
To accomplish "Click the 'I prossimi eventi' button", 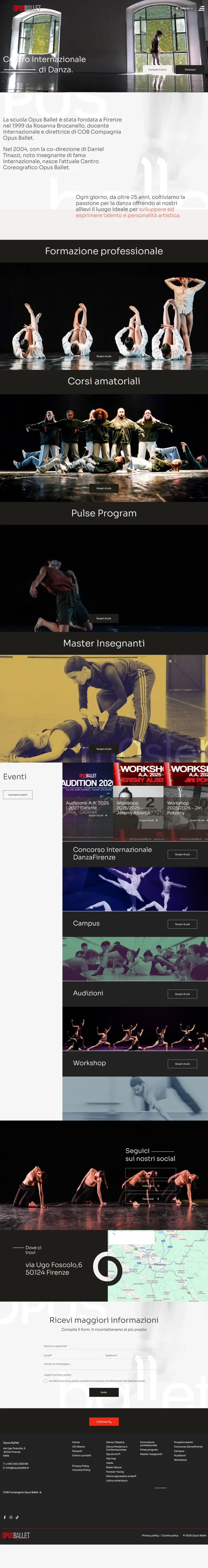I will (x=18, y=794).
